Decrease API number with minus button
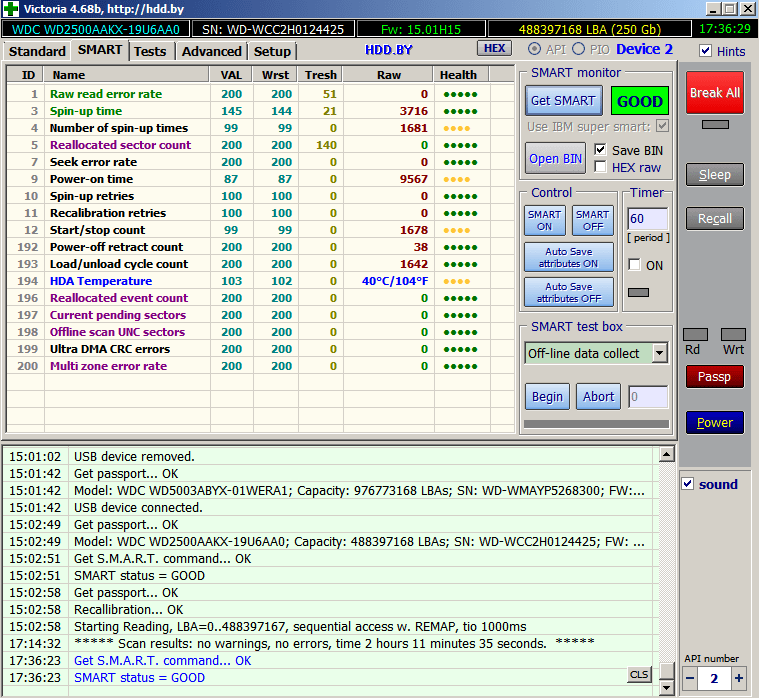Image resolution: width=759 pixels, height=698 pixels. tap(690, 678)
